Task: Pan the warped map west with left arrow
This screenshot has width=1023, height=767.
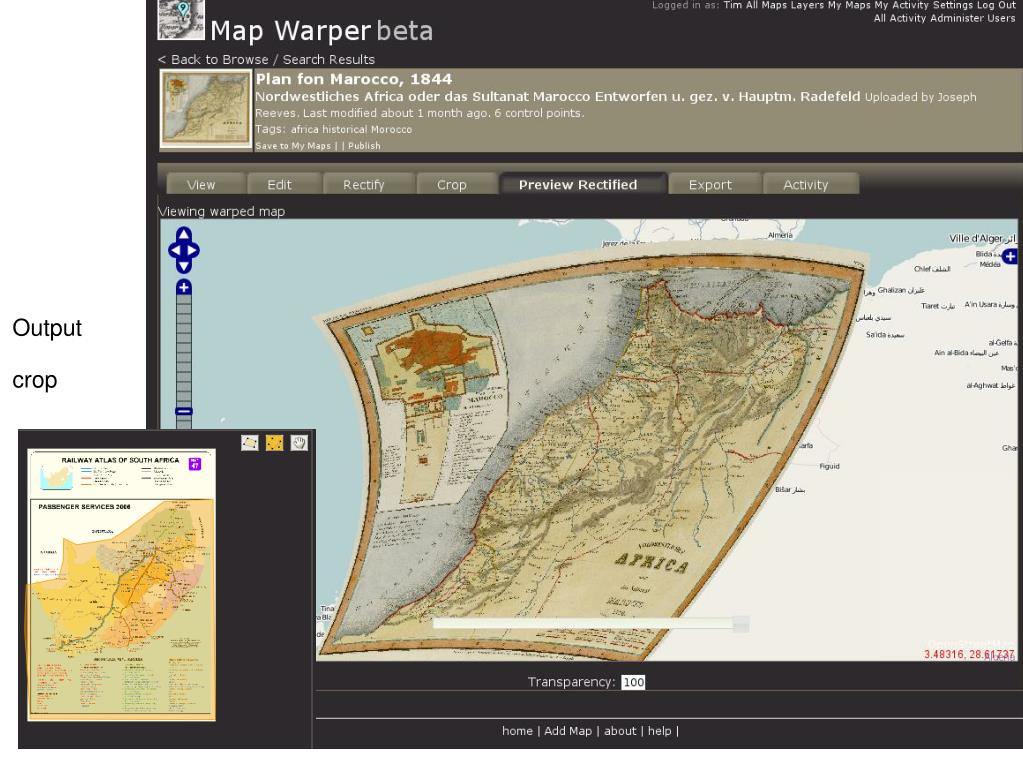Action: click(175, 250)
